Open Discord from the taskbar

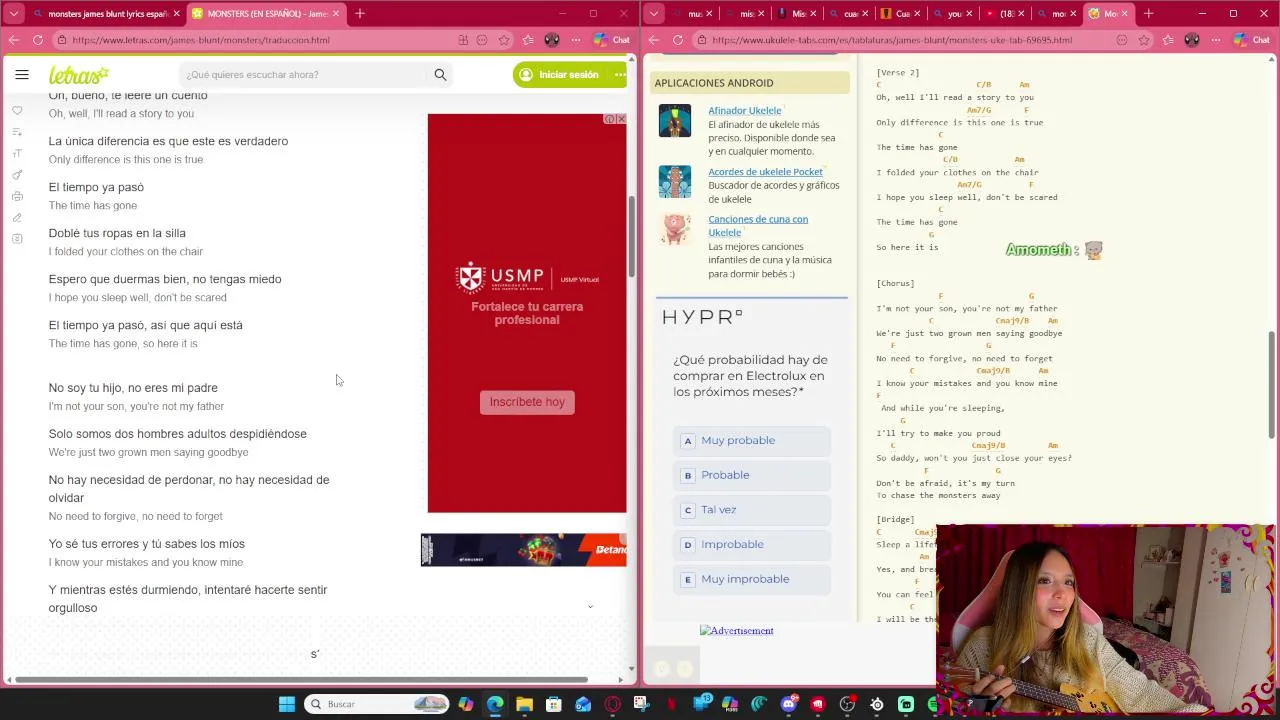coord(789,704)
